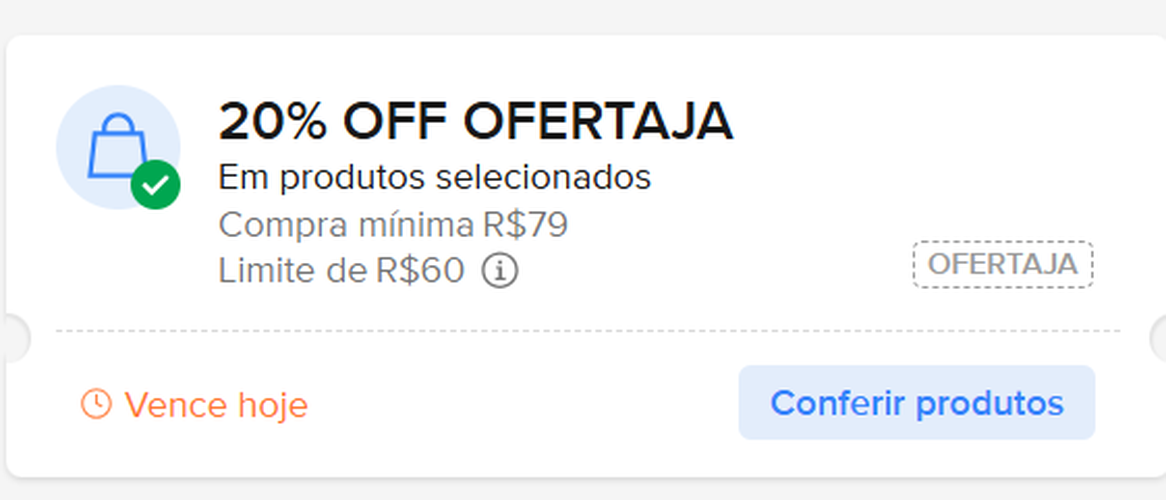Image resolution: width=1166 pixels, height=500 pixels.
Task: Click the word hoje in the expiry notice
Action: coord(273,405)
